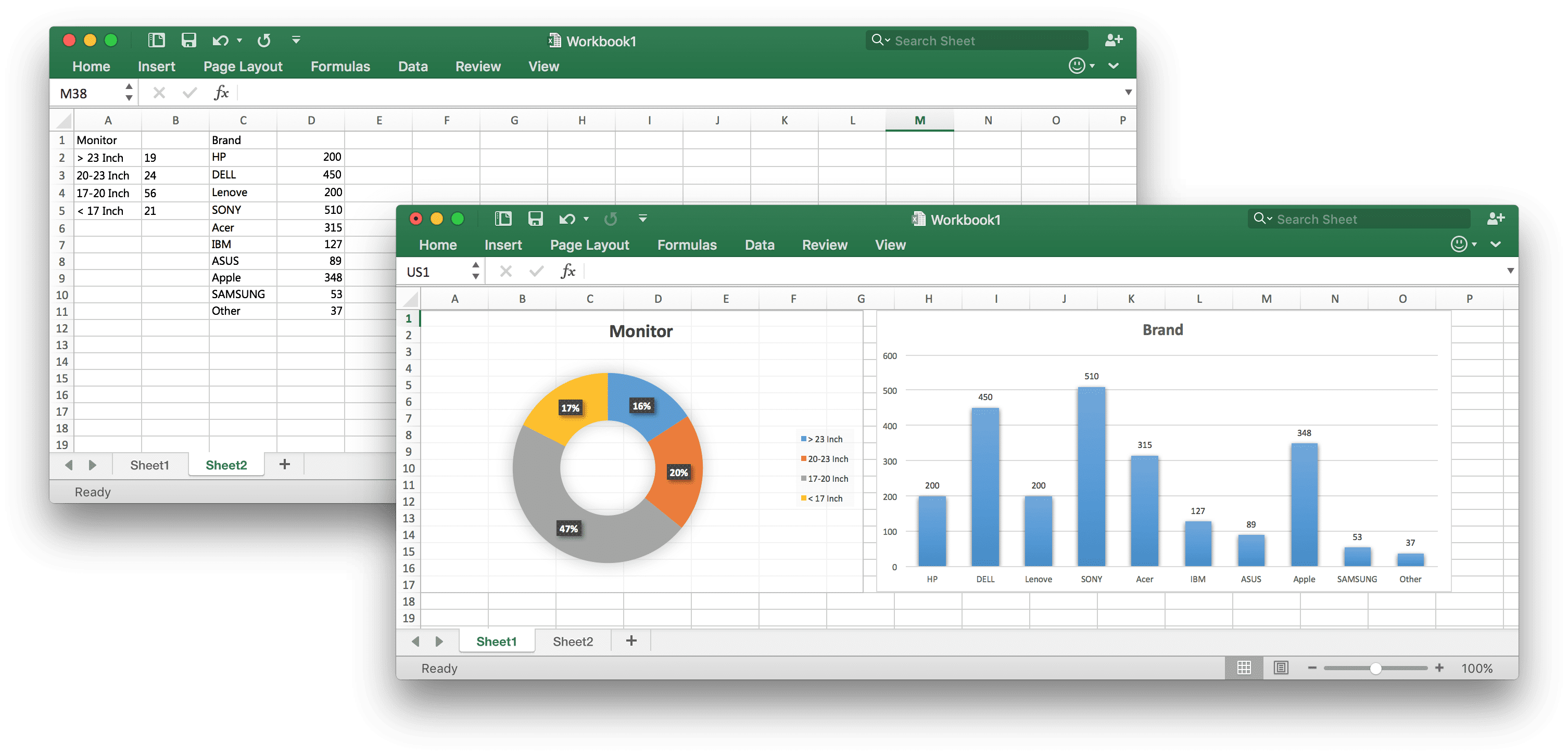Open the Undo history dropdown in front window

pos(586,219)
